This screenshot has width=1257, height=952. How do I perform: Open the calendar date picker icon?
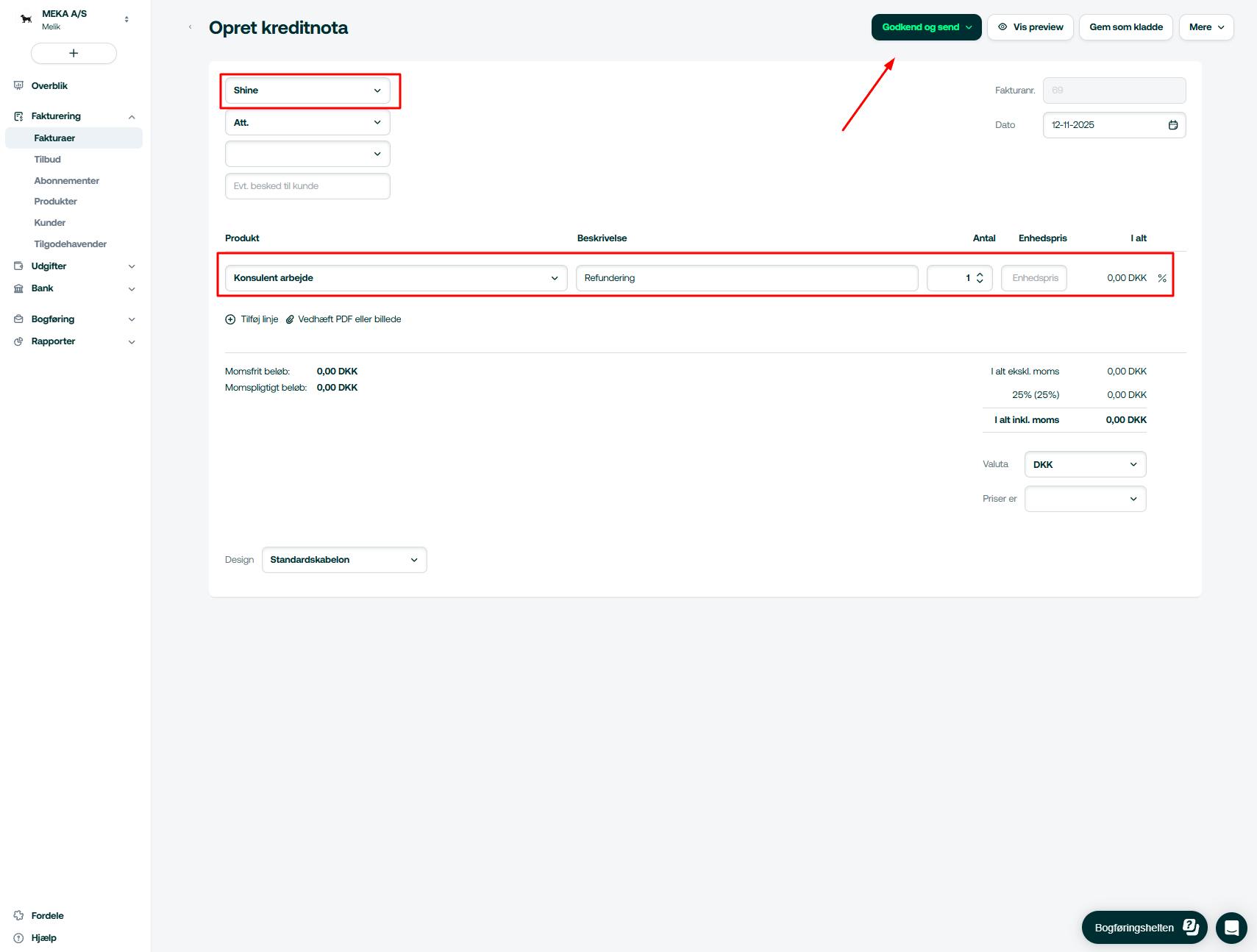[1173, 125]
